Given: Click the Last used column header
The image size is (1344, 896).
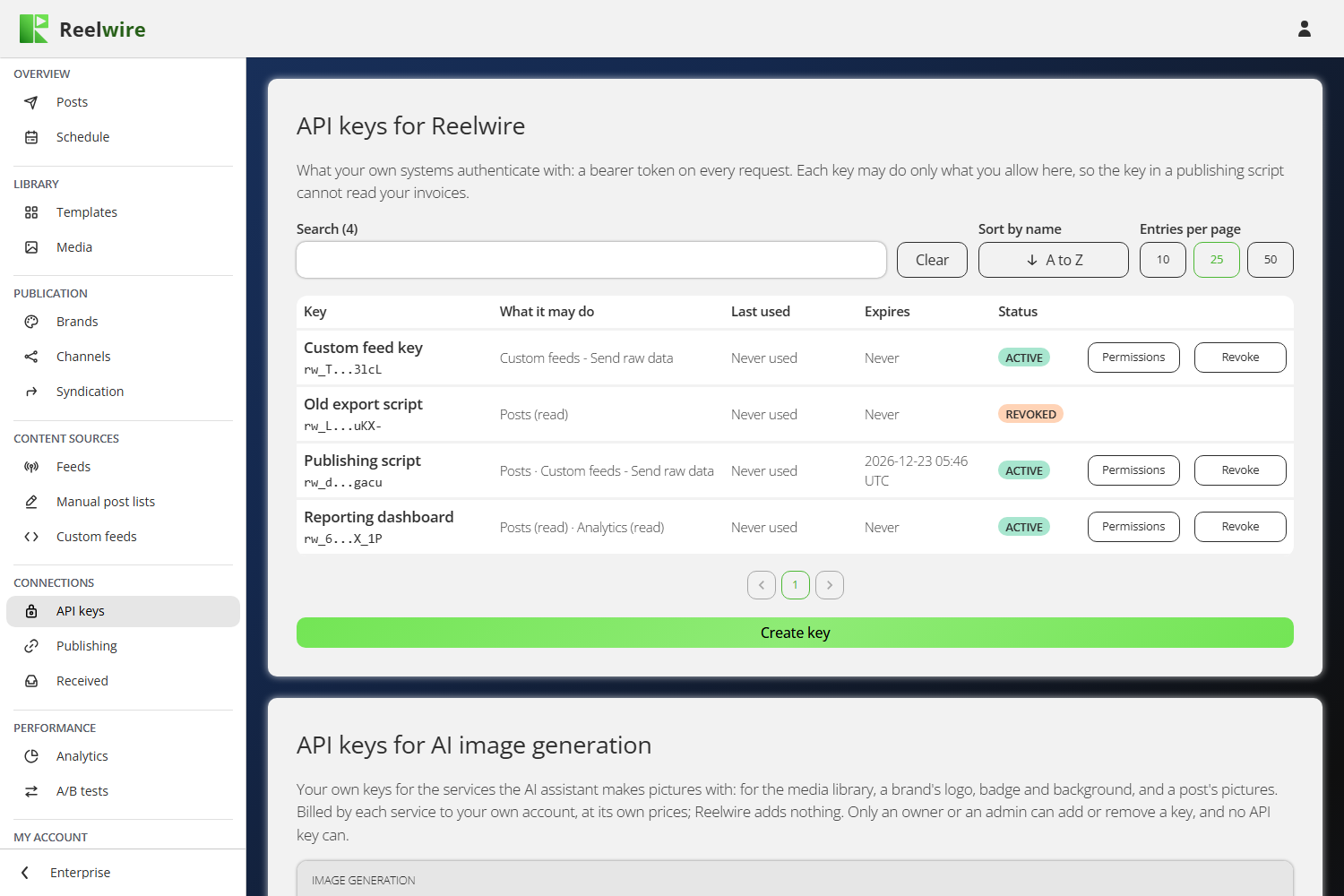Looking at the screenshot, I should click(x=761, y=312).
